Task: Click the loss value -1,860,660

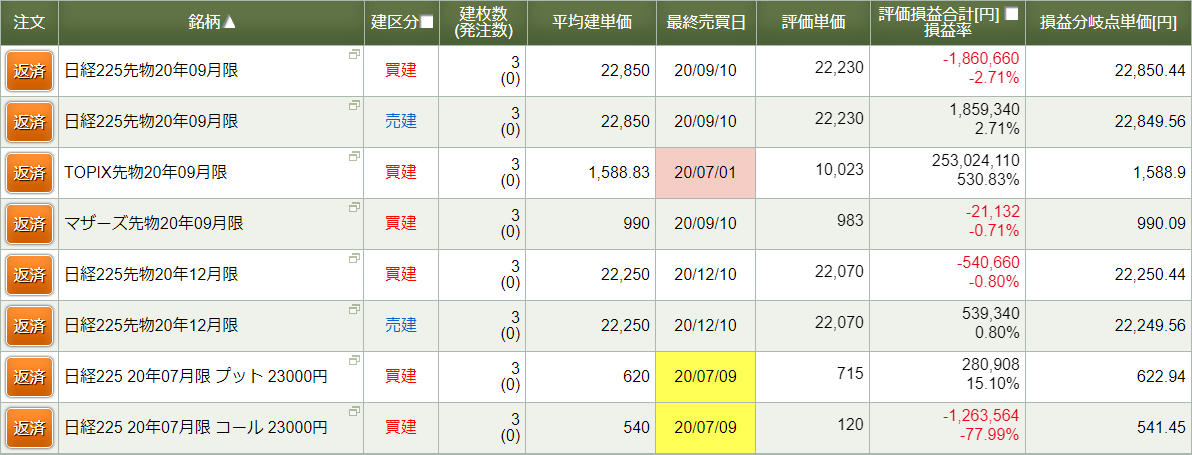Action: (x=981, y=59)
